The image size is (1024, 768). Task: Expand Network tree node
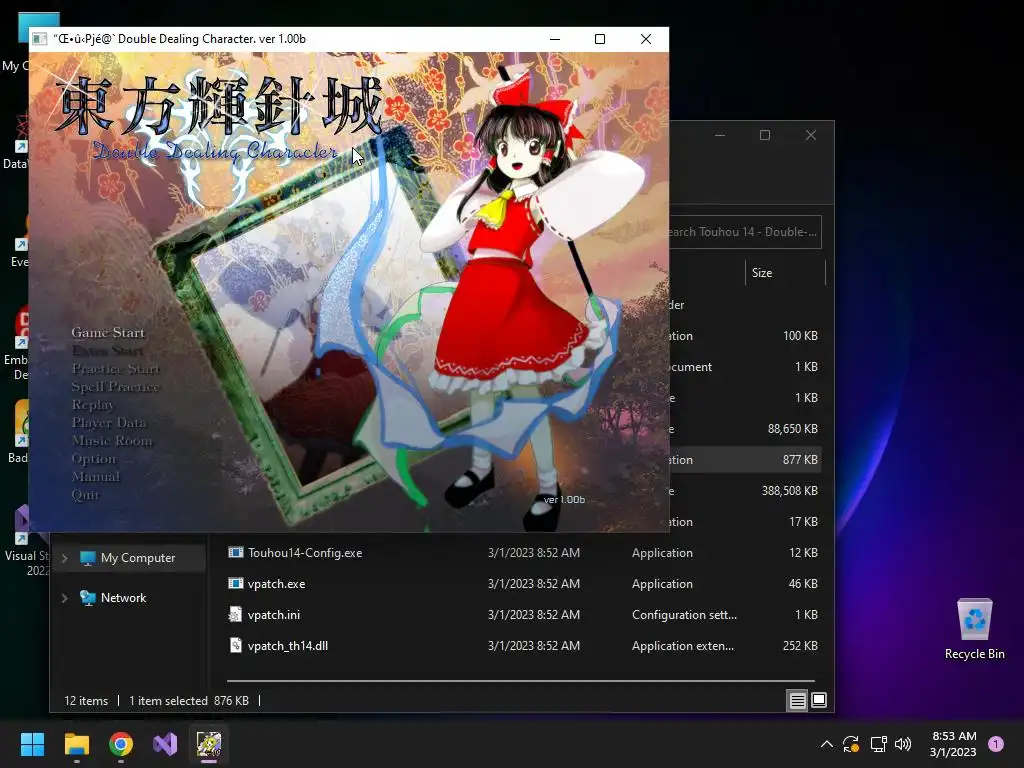[65, 598]
